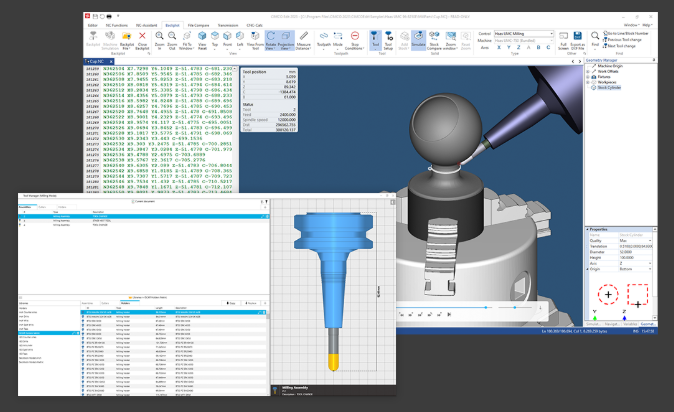
Task: Click the Zoom In magnifier icon
Action: (x=159, y=36)
